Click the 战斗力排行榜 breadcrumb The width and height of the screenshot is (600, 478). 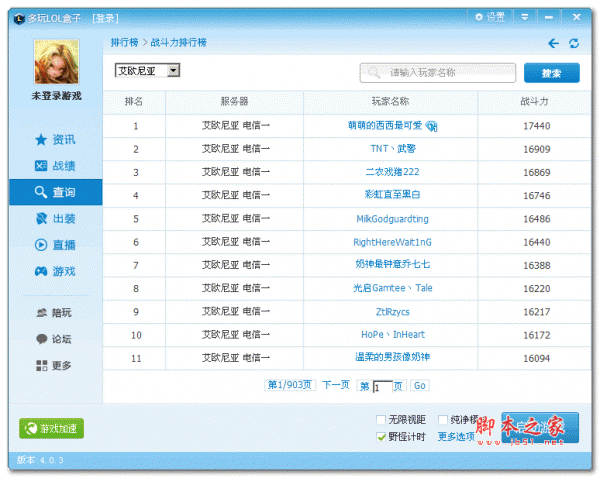[178, 42]
